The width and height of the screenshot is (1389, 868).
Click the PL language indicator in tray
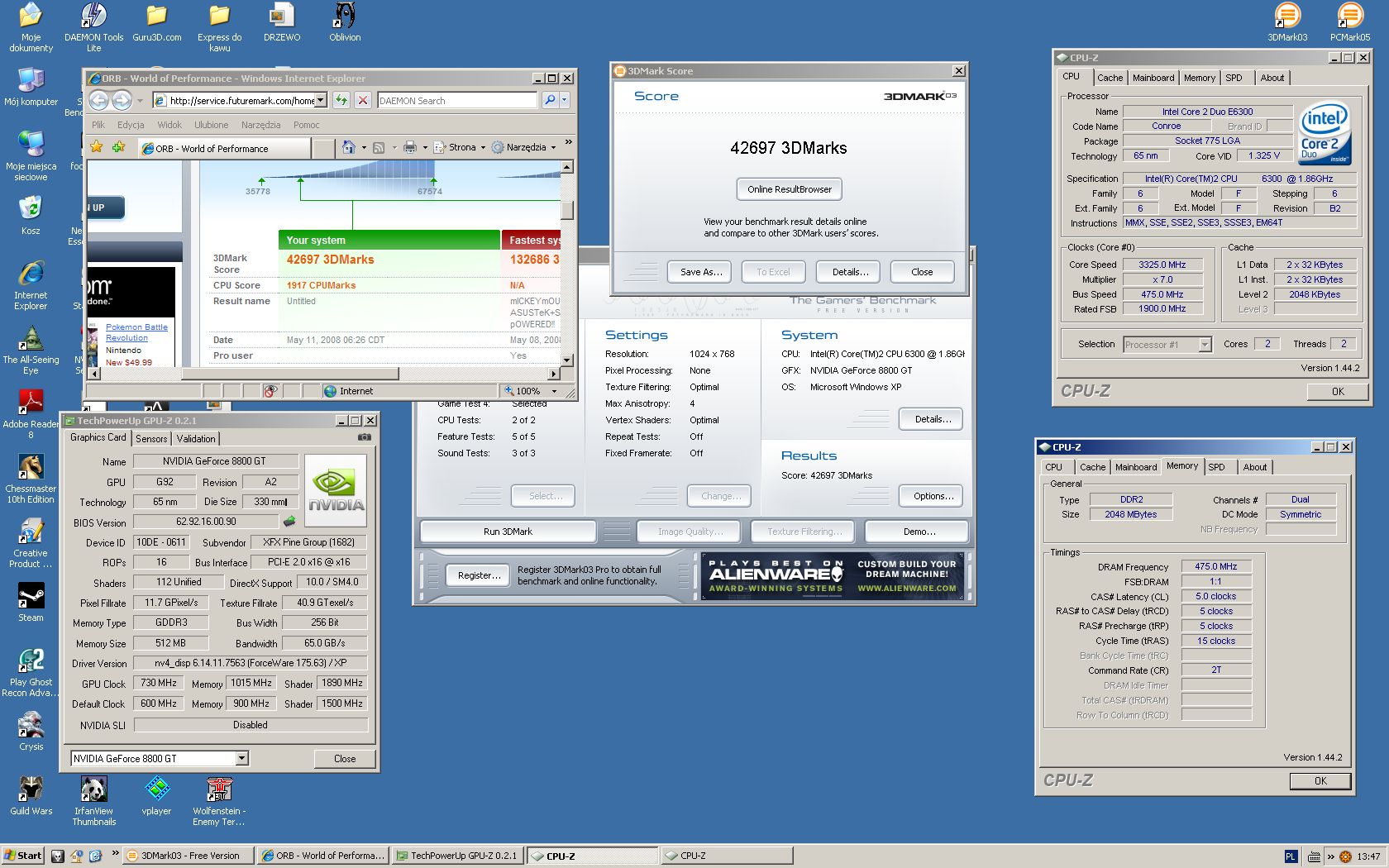pos(1291,856)
